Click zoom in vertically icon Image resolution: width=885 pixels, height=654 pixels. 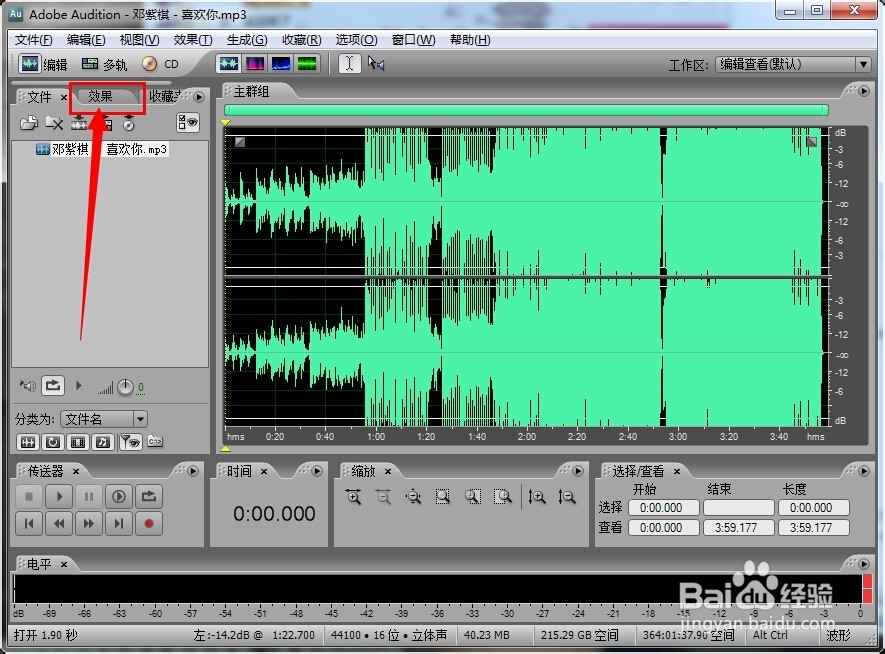pyautogui.click(x=536, y=497)
